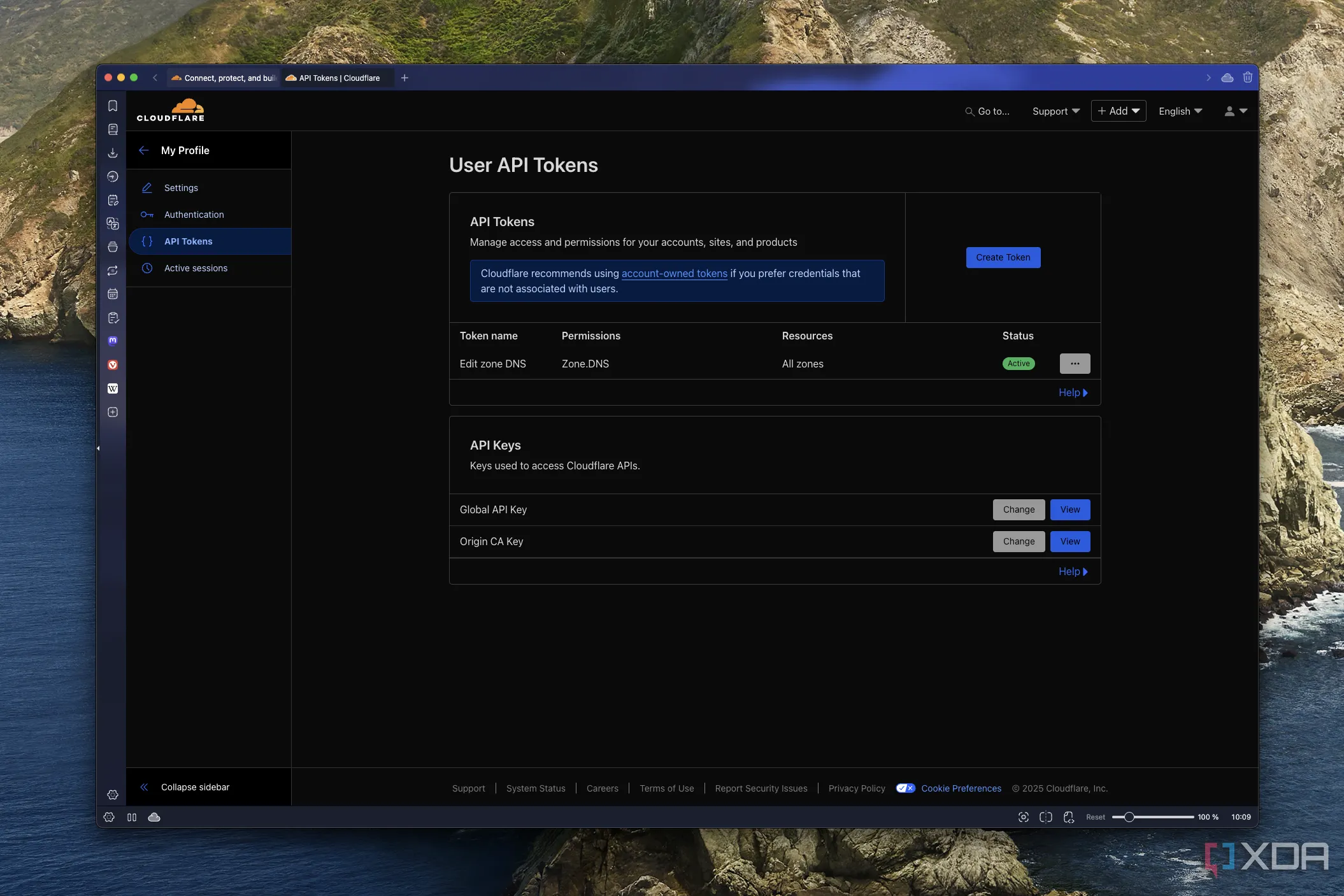
Task: Open the Reading List panel
Action: [113, 129]
